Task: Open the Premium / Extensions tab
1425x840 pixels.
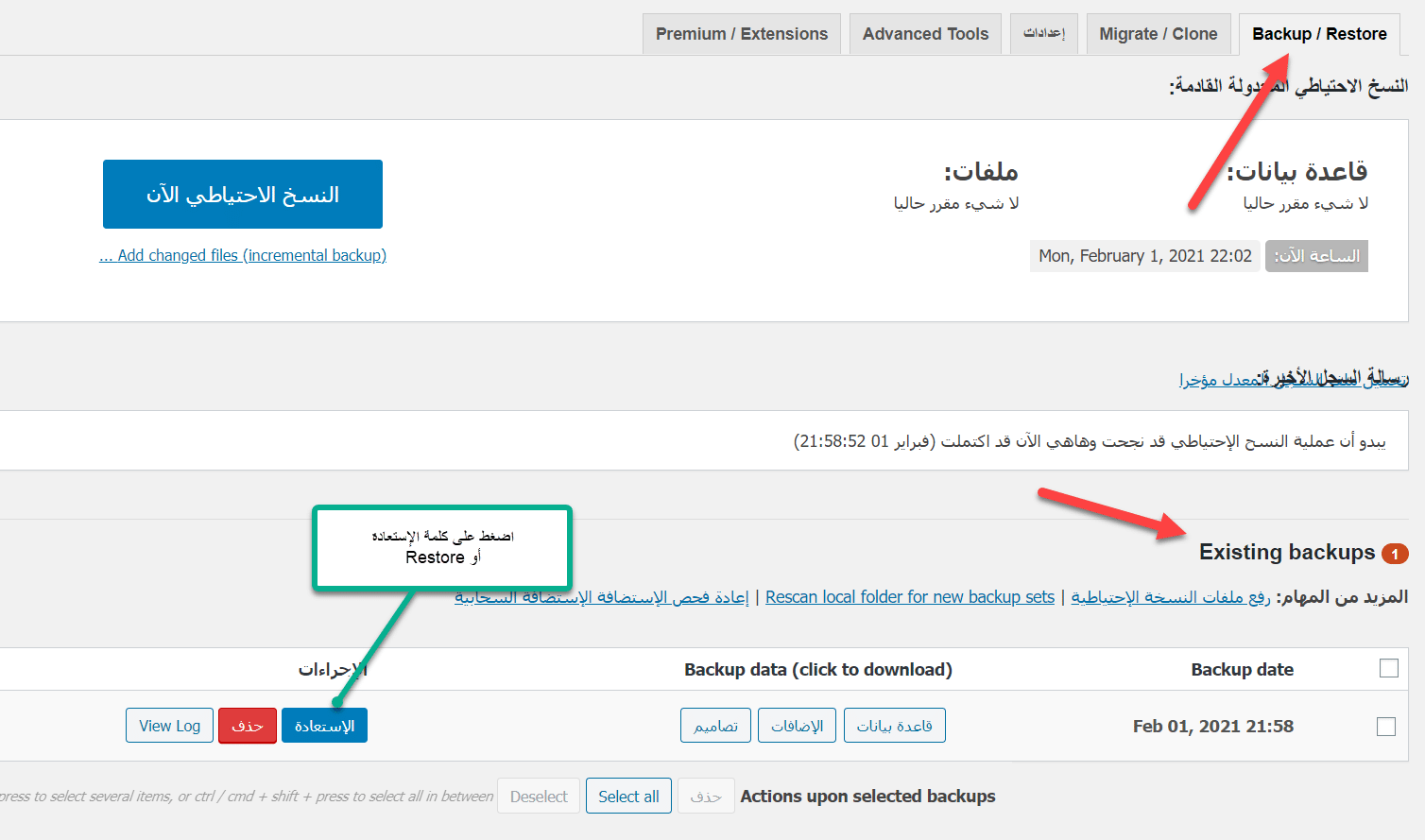Action: [x=741, y=34]
